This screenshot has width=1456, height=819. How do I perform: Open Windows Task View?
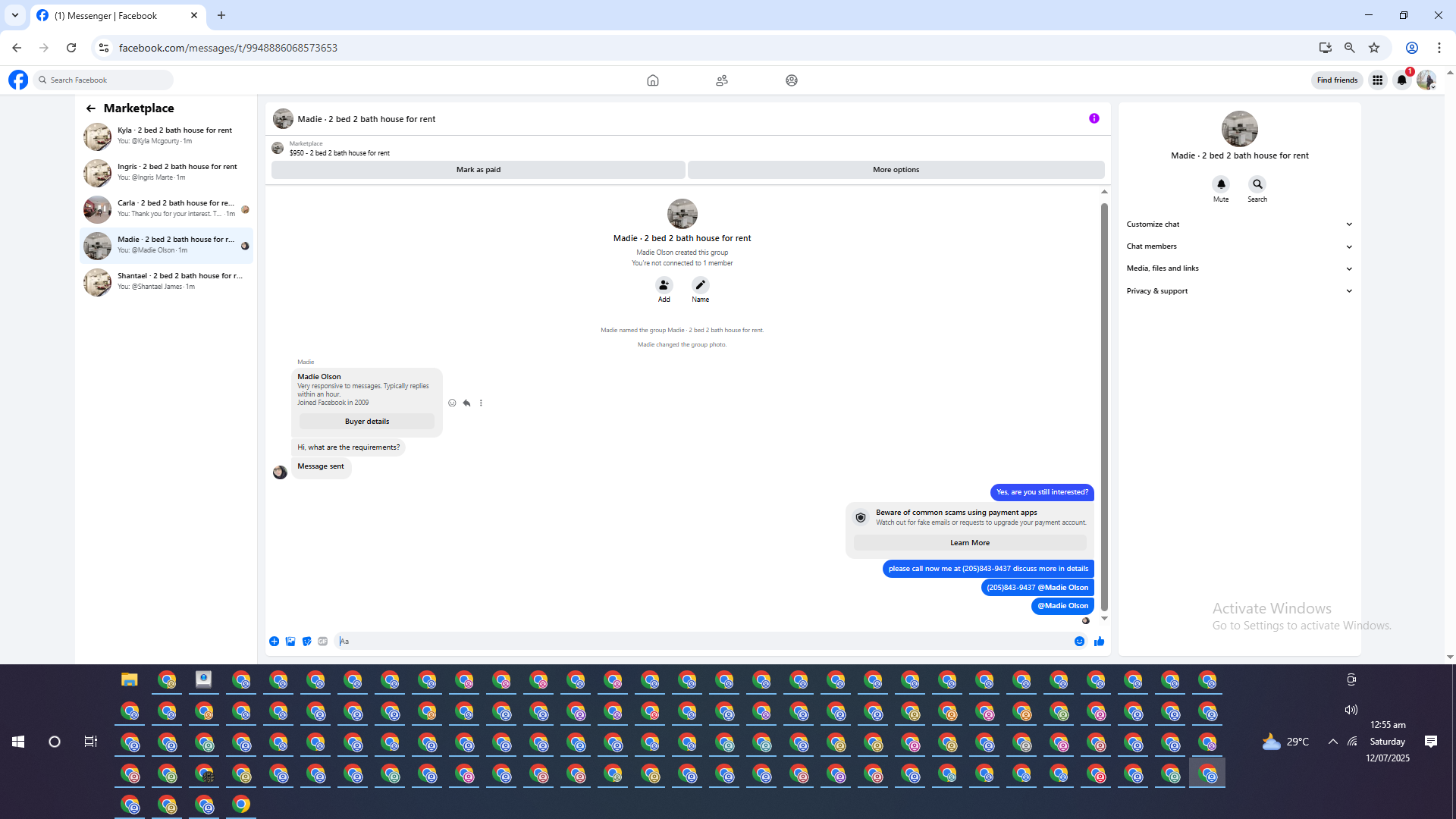point(91,742)
